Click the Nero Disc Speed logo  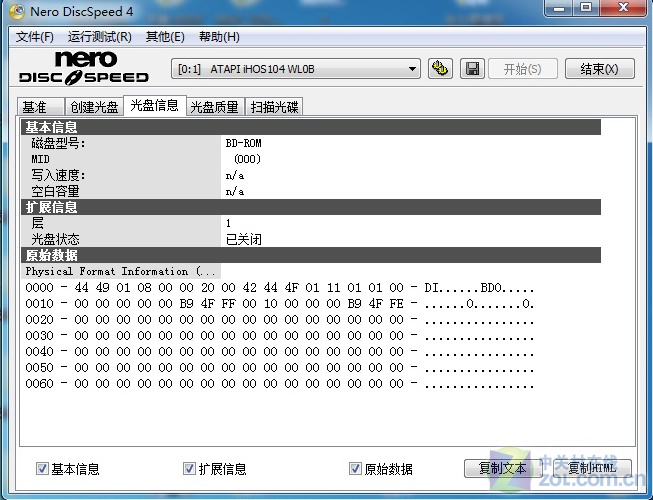point(84,68)
